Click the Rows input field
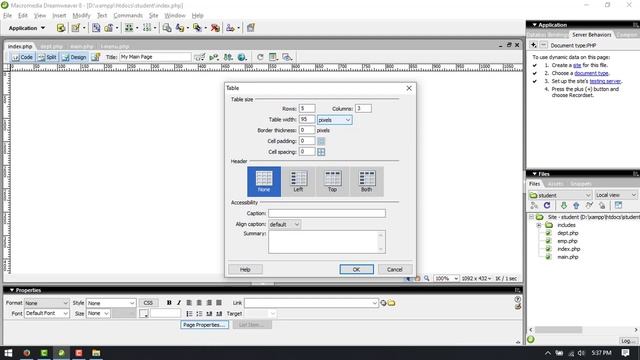This screenshot has width=640, height=360. [307, 109]
